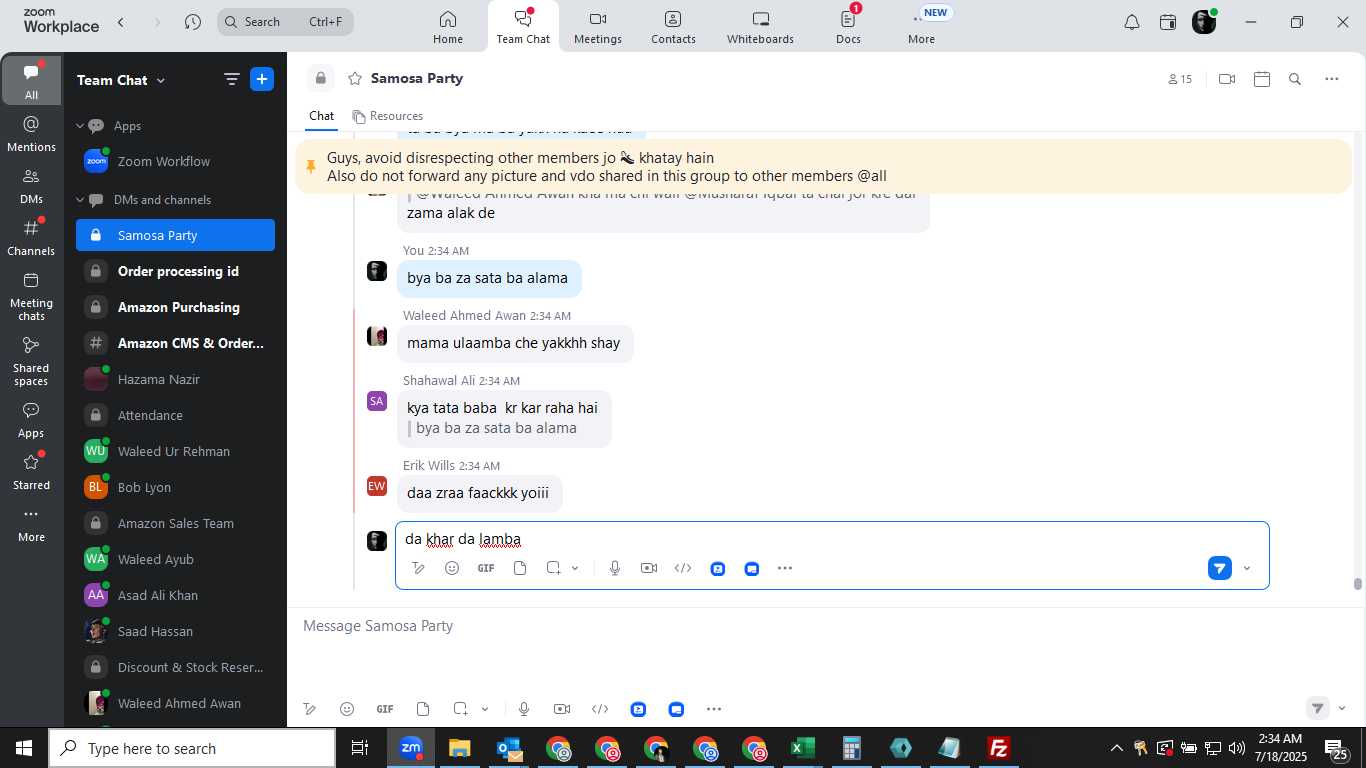The width and height of the screenshot is (1366, 768).
Task: Open the More menu in top navigation
Action: (x=921, y=27)
